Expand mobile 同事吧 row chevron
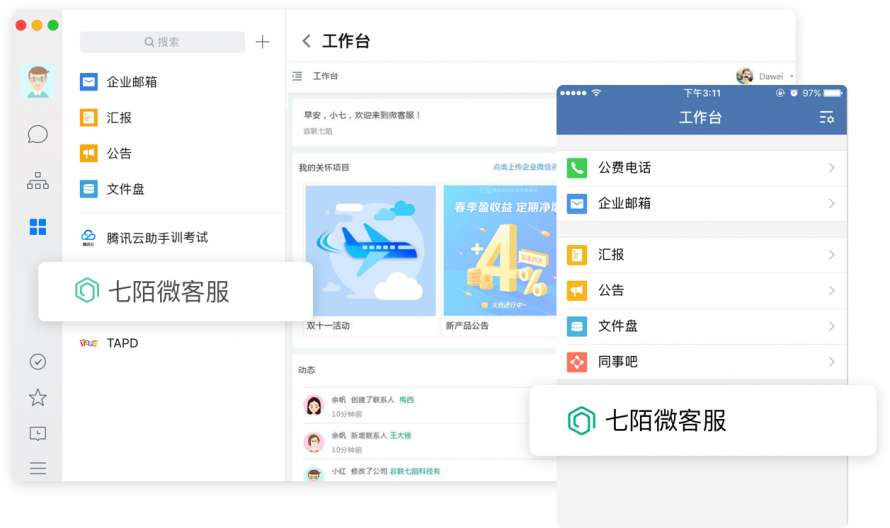The width and height of the screenshot is (890, 528). coord(832,362)
